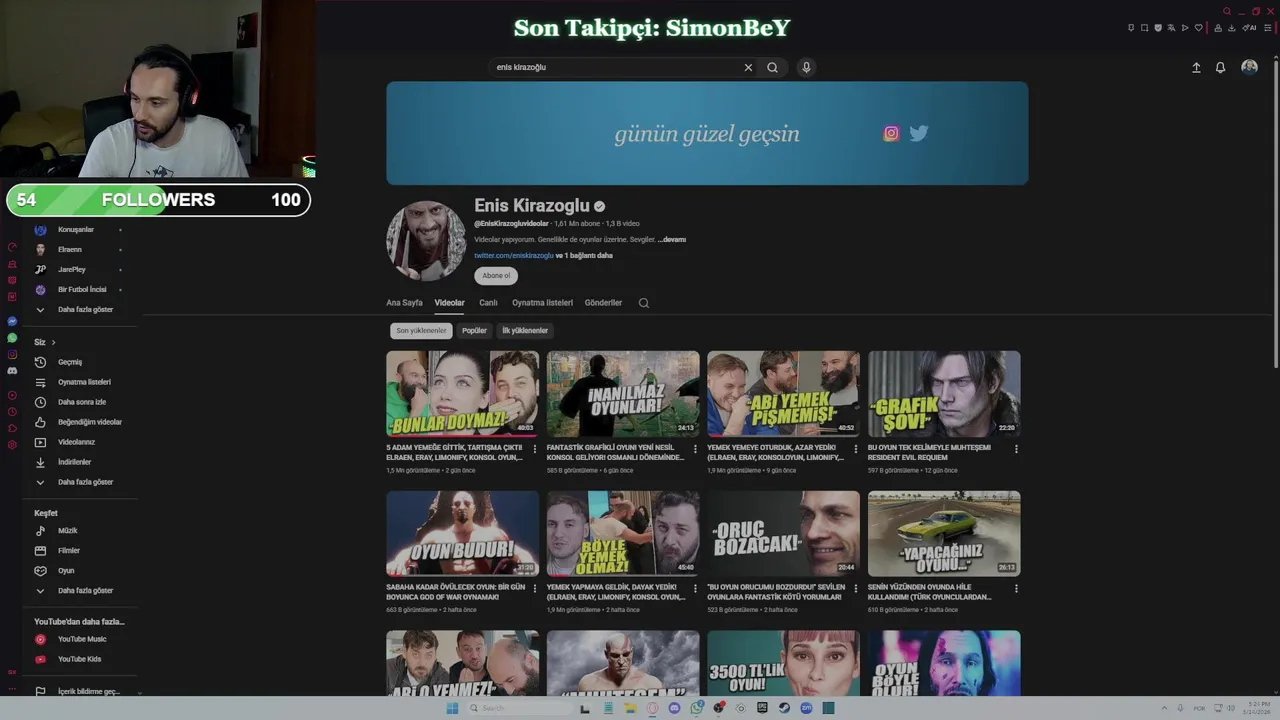1280x720 pixels.
Task: Take a snapshot with browser toolbar icon
Action: click(x=1144, y=28)
